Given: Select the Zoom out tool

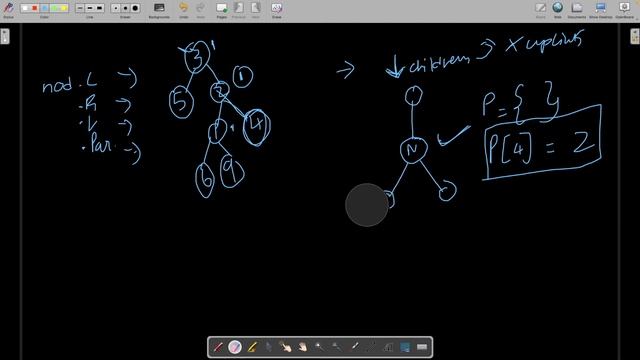Looking at the screenshot, I should [337, 347].
